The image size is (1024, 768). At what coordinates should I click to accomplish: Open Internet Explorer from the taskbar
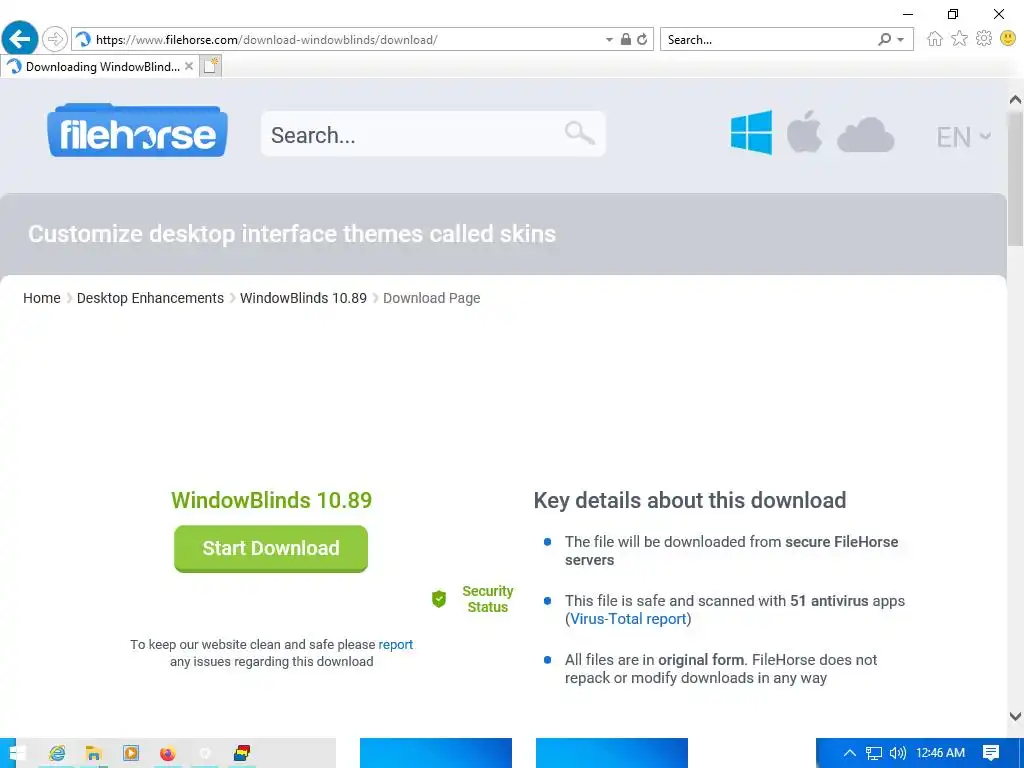pyautogui.click(x=57, y=753)
